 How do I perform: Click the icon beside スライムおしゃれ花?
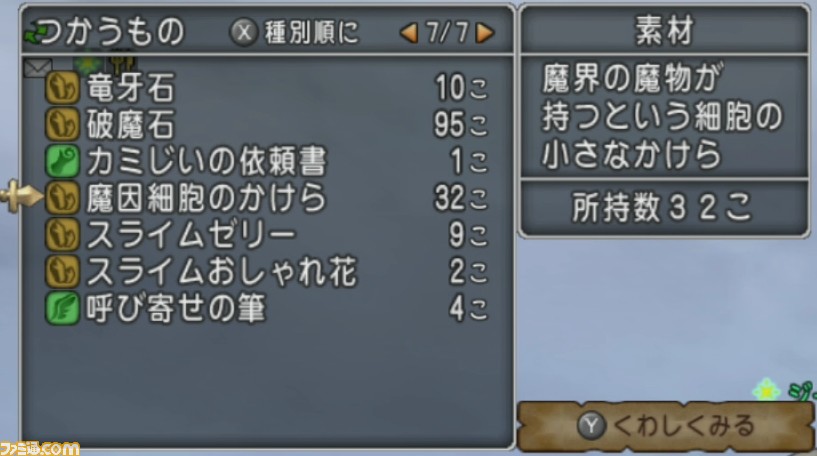(x=62, y=272)
